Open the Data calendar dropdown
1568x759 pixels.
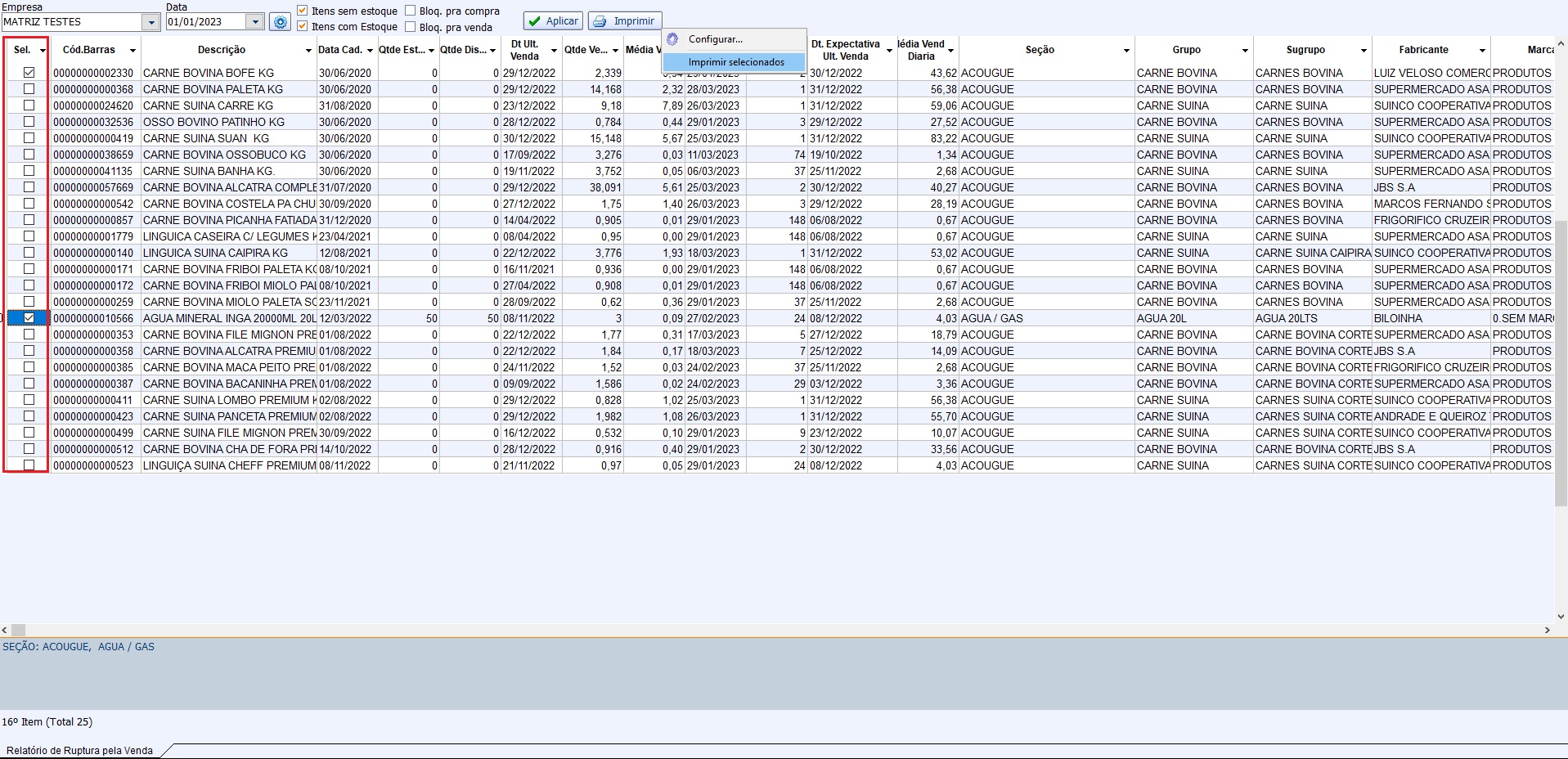255,22
